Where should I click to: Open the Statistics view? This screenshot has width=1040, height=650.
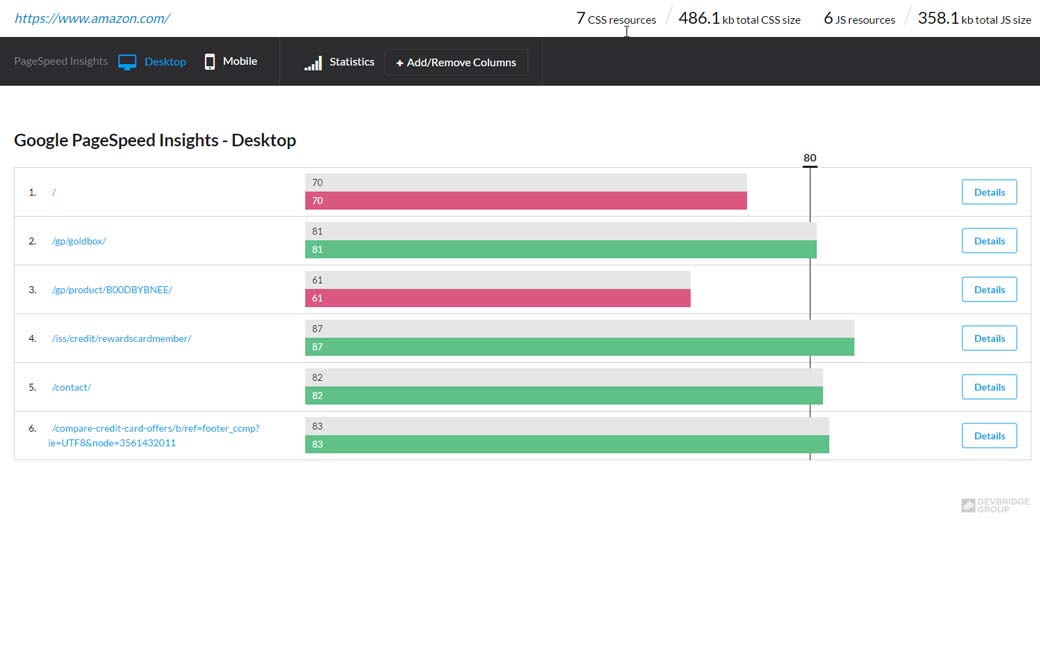351,62
